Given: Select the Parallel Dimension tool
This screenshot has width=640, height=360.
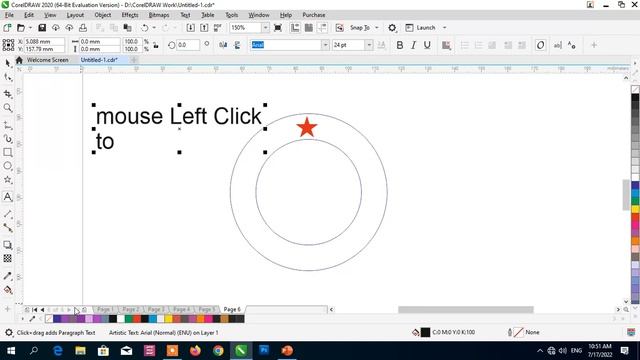Looking at the screenshot, I should point(8,214).
